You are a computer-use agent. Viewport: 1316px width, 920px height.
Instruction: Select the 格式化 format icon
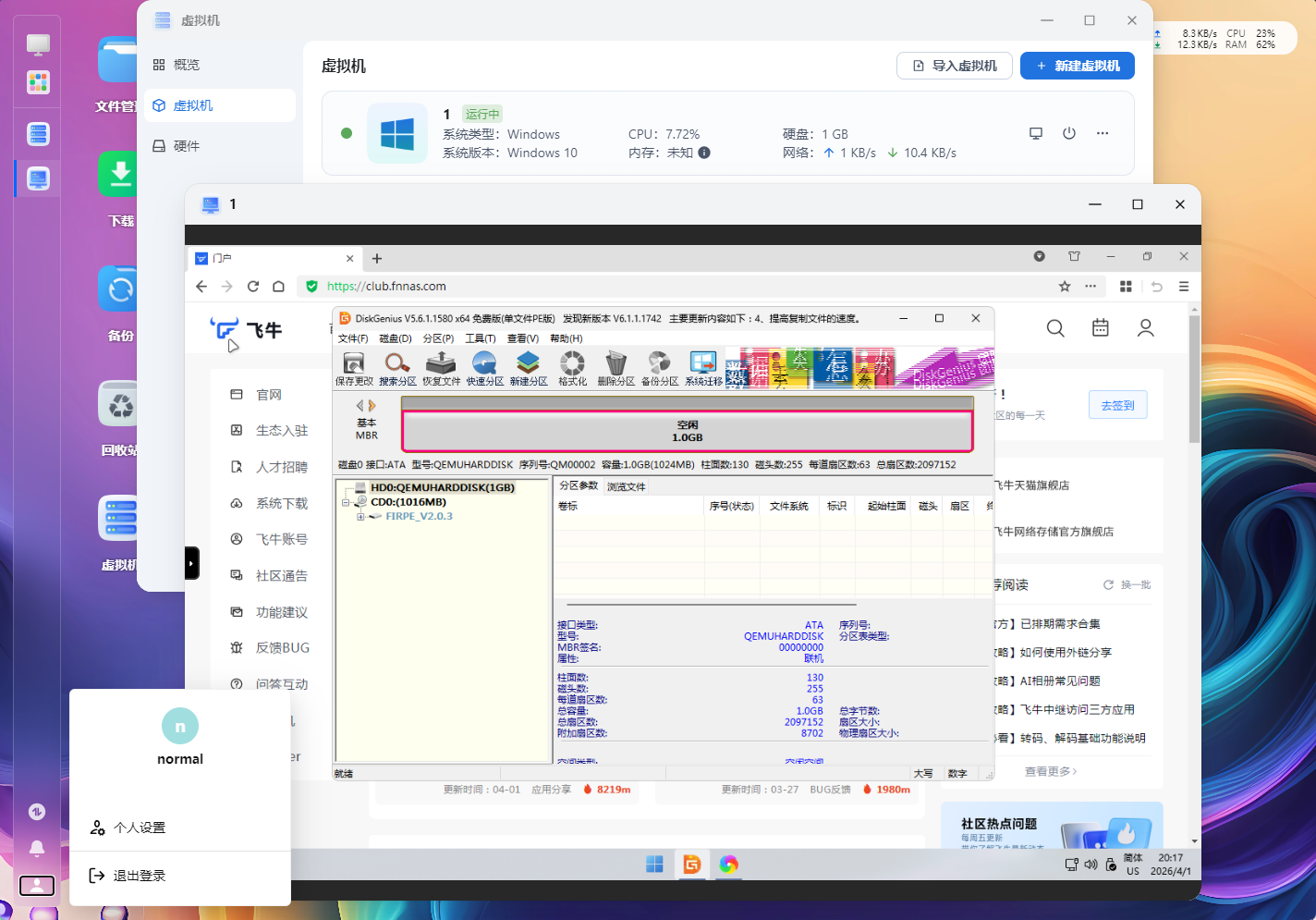[x=572, y=368]
